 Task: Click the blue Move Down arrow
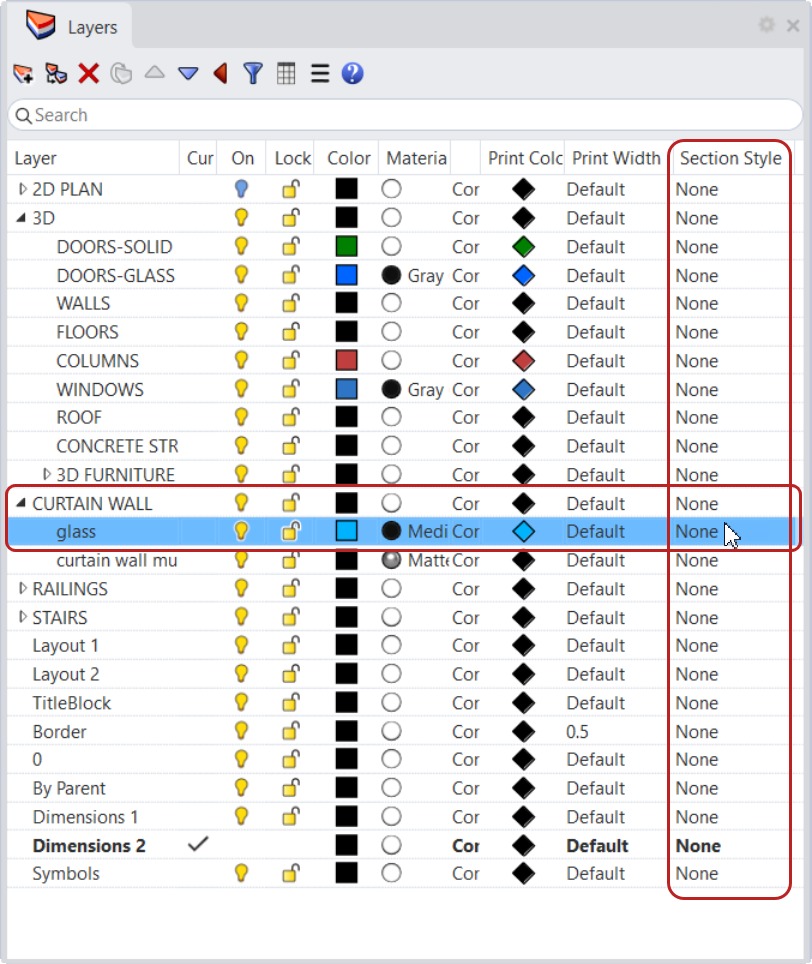(188, 73)
